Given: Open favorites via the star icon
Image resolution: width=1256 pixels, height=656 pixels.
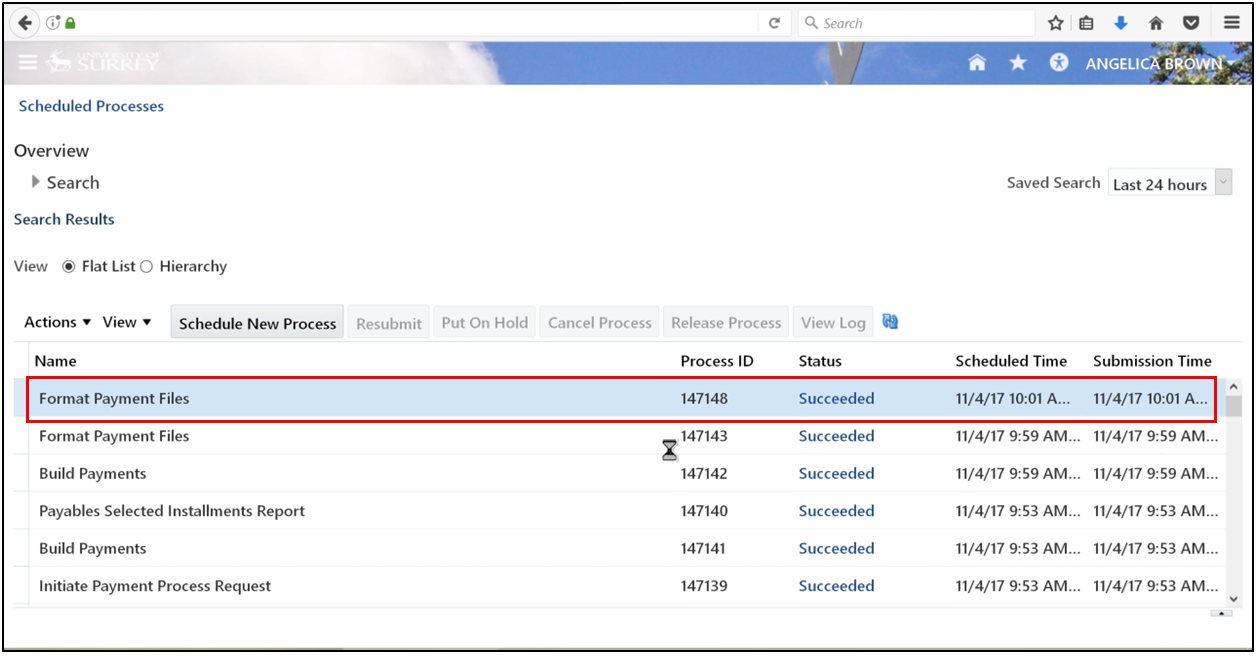Looking at the screenshot, I should [1017, 62].
